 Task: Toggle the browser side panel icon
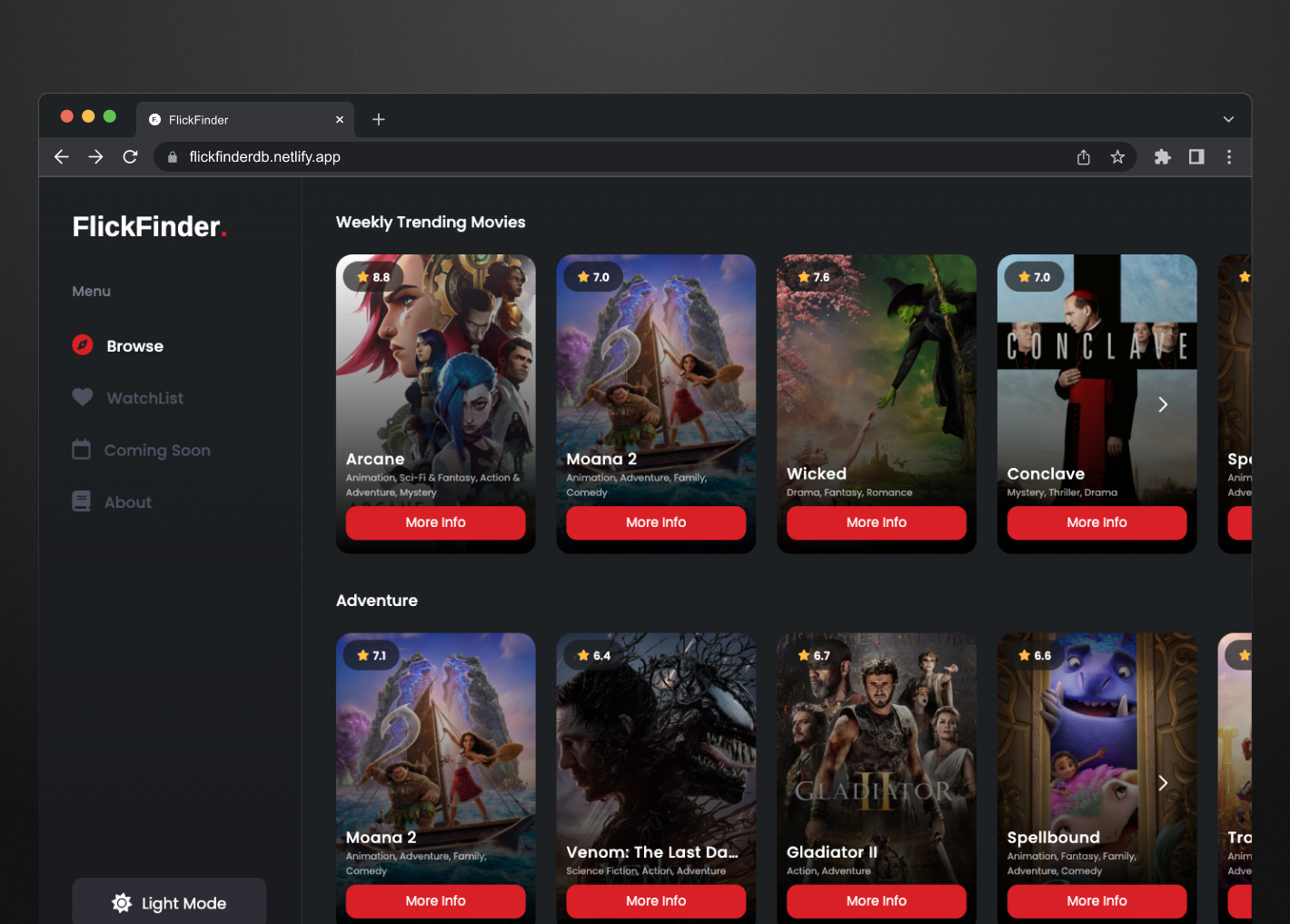1196,157
